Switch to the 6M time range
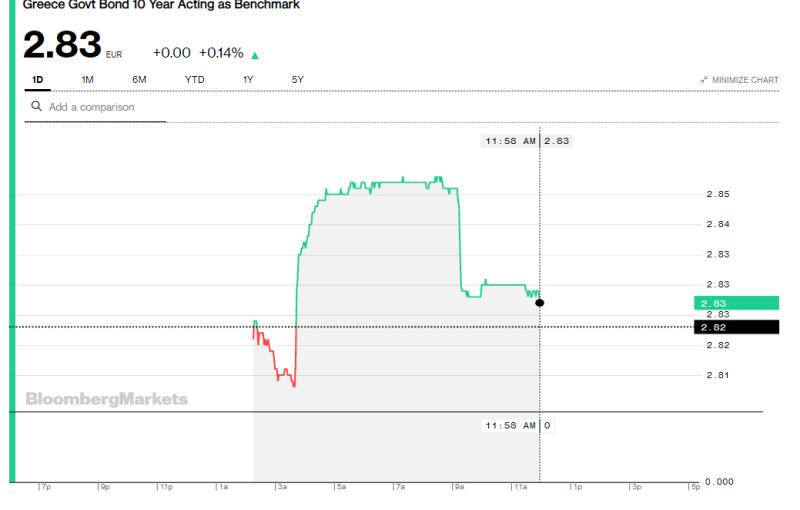 coord(139,80)
